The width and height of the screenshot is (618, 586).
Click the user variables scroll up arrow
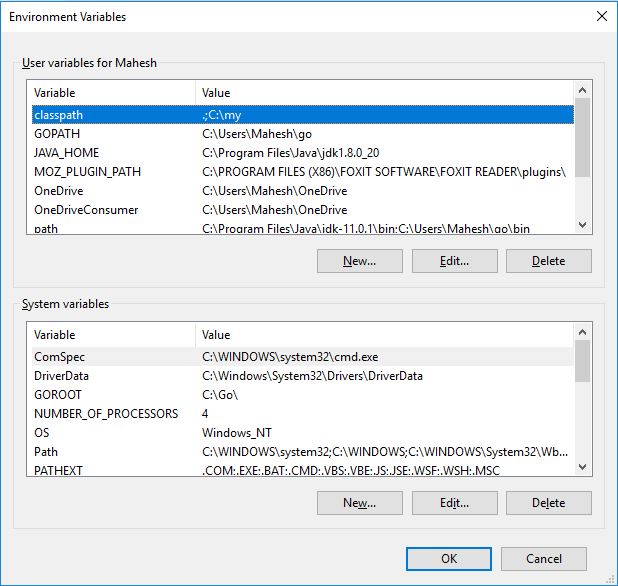[x=583, y=90]
